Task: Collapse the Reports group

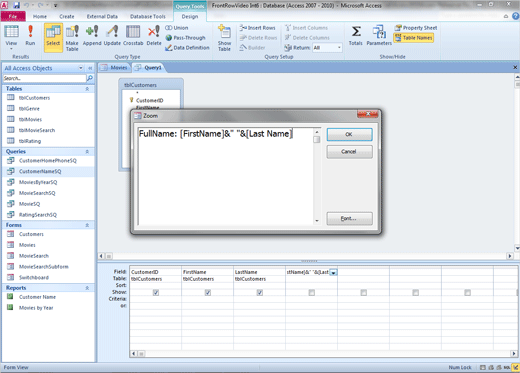Action: pyautogui.click(x=87, y=288)
